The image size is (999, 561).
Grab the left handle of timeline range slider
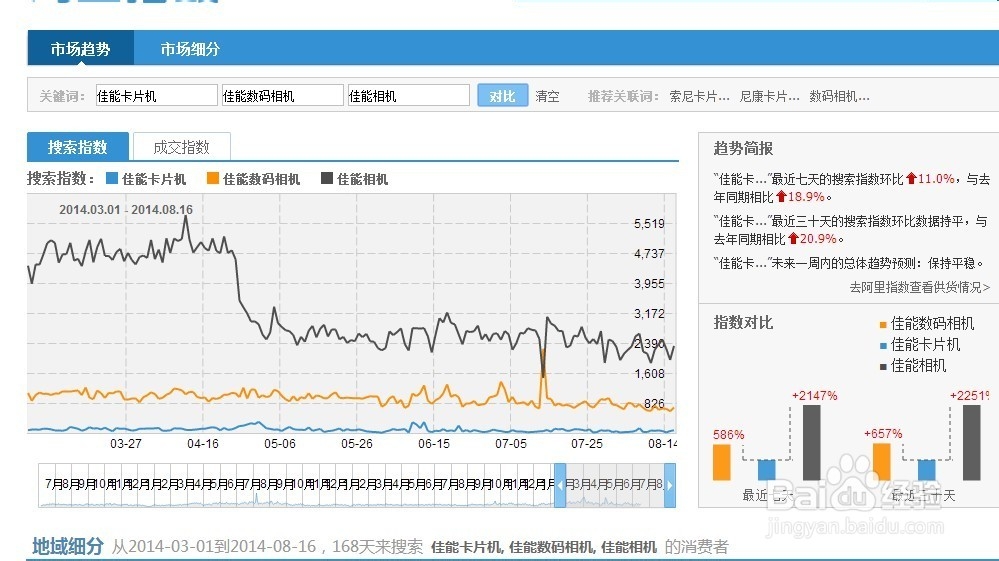tap(560, 485)
